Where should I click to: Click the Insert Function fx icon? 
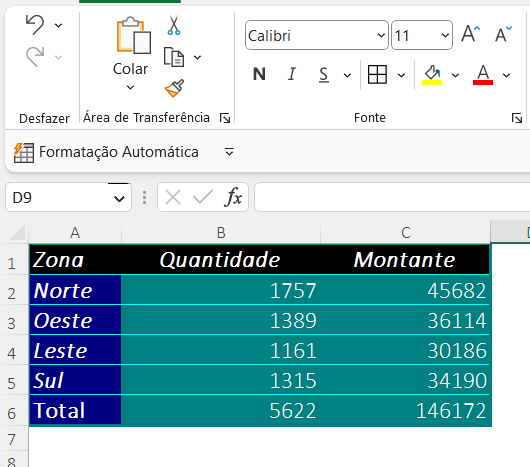[x=233, y=197]
